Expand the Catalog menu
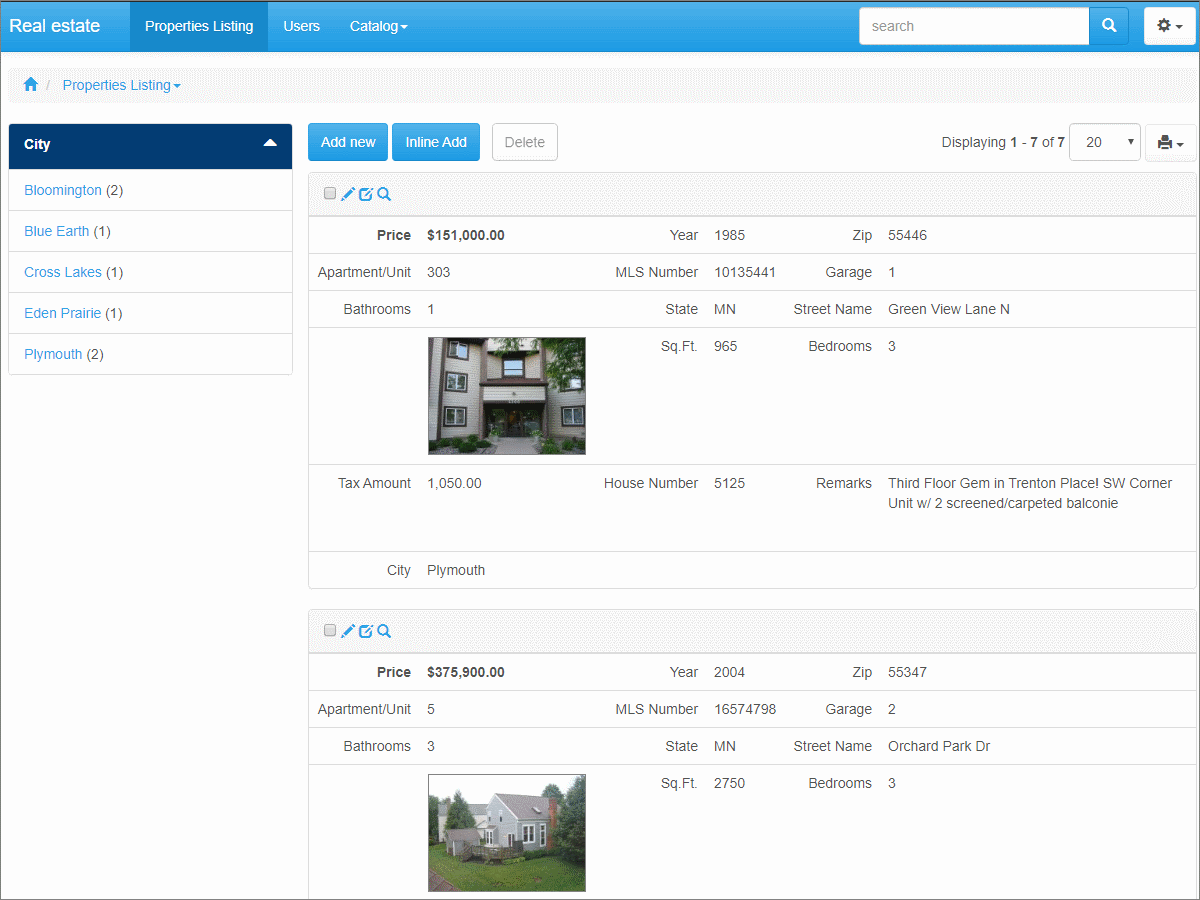Viewport: 1200px width, 900px height. point(378,26)
